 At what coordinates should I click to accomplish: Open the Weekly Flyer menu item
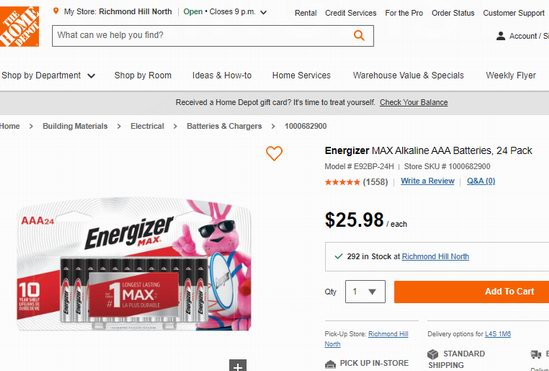(x=510, y=76)
